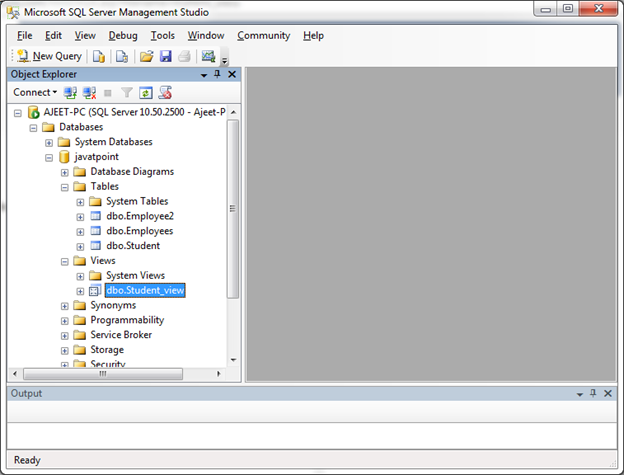The image size is (624, 475).
Task: Expand the dbo.Employees table node
Action: point(80,232)
